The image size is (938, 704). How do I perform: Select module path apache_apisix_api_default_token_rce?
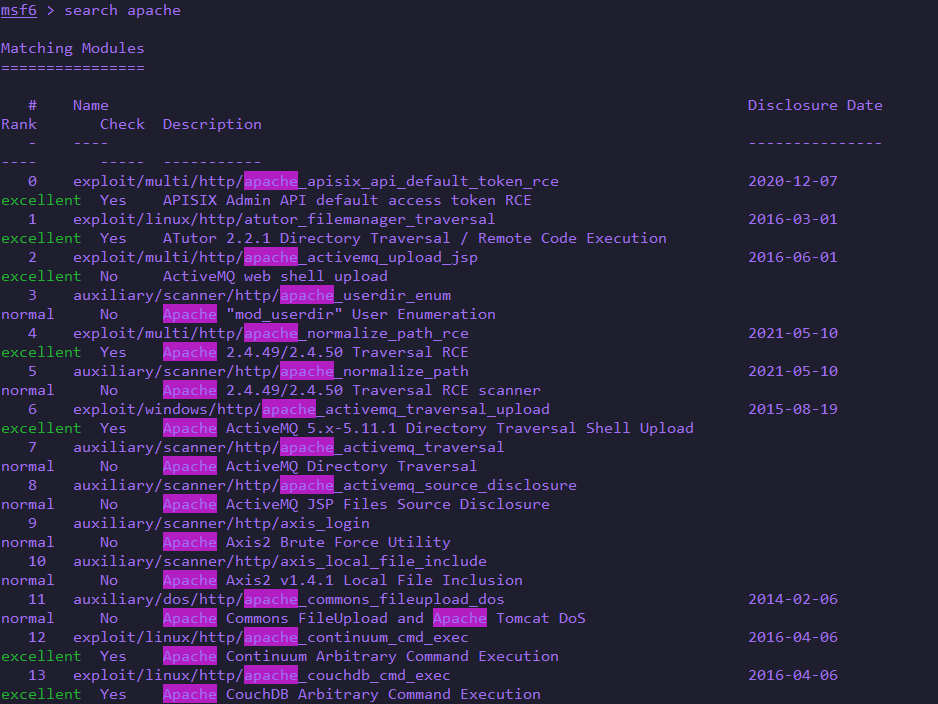click(x=316, y=181)
